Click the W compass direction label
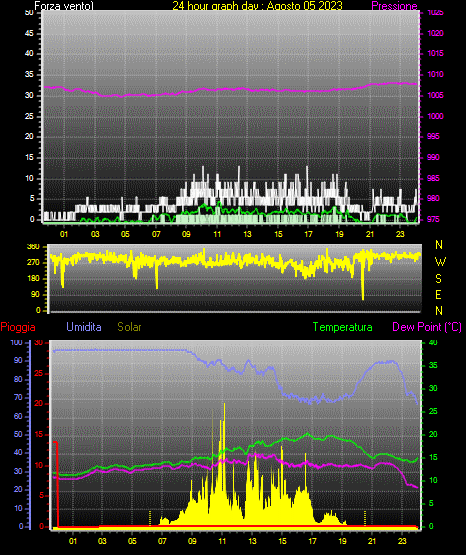This screenshot has height=555, width=466. point(440,262)
